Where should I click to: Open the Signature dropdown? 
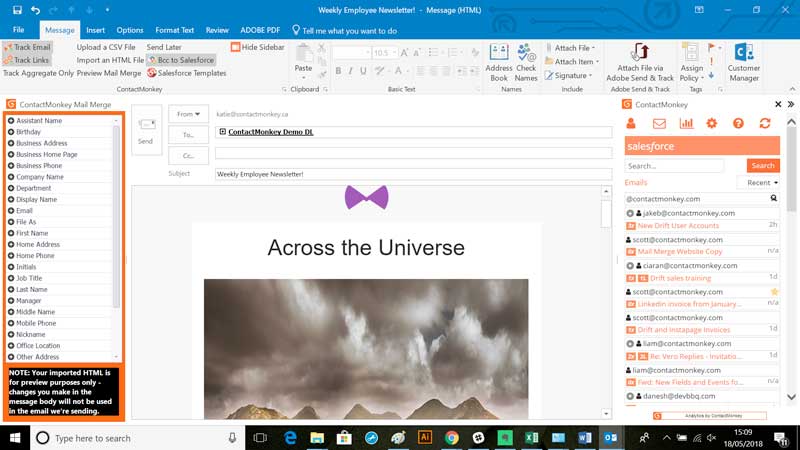(568, 76)
